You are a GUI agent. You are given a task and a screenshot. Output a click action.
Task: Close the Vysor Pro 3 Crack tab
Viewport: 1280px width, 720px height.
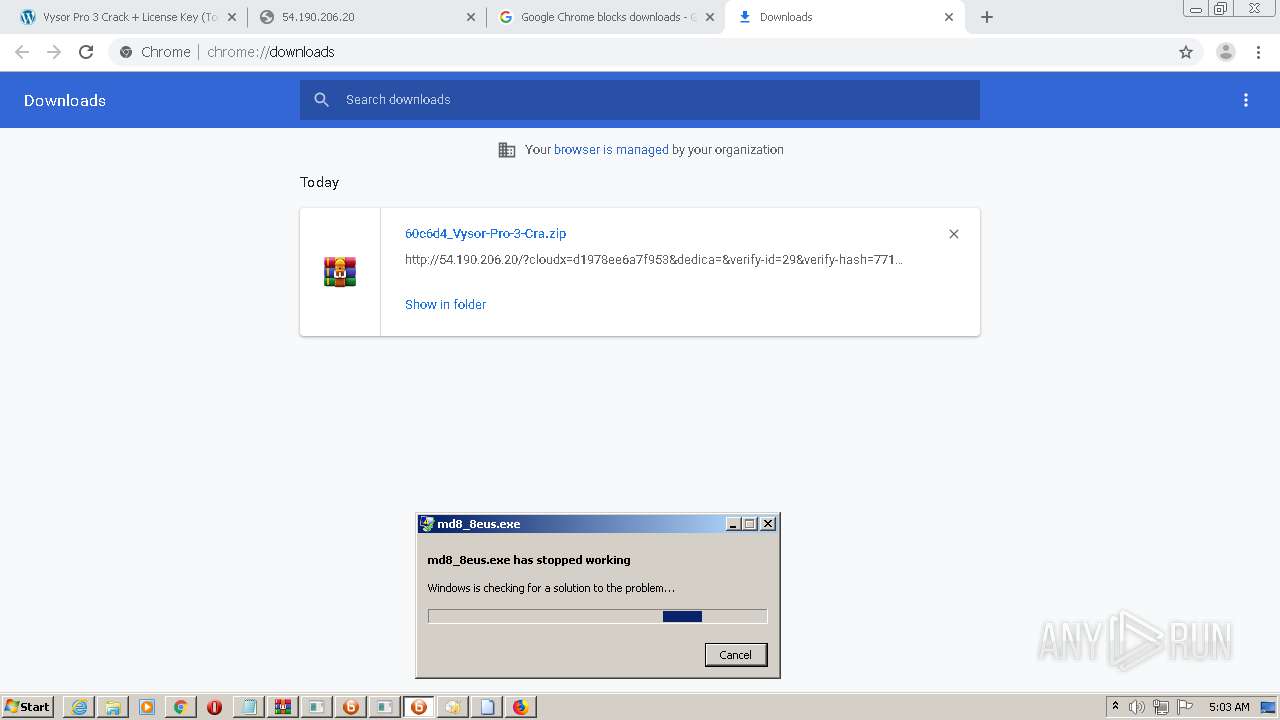coord(232,17)
